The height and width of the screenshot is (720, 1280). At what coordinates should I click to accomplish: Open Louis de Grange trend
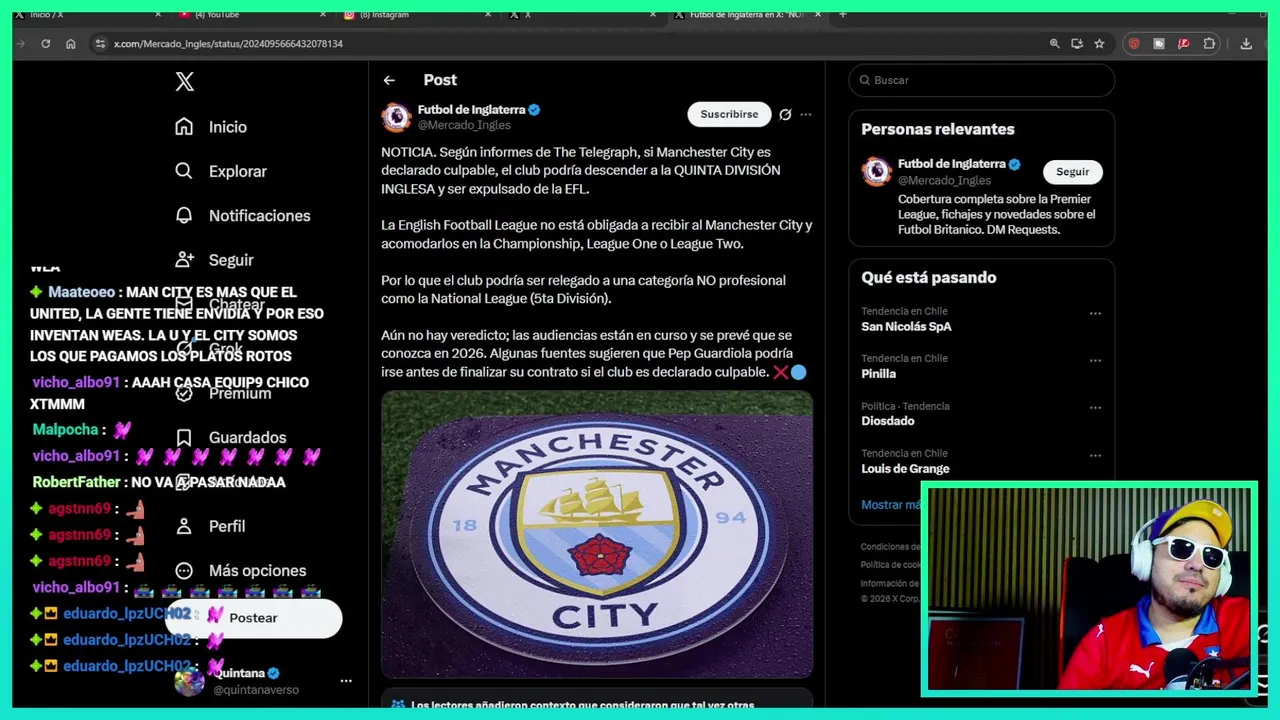point(905,468)
